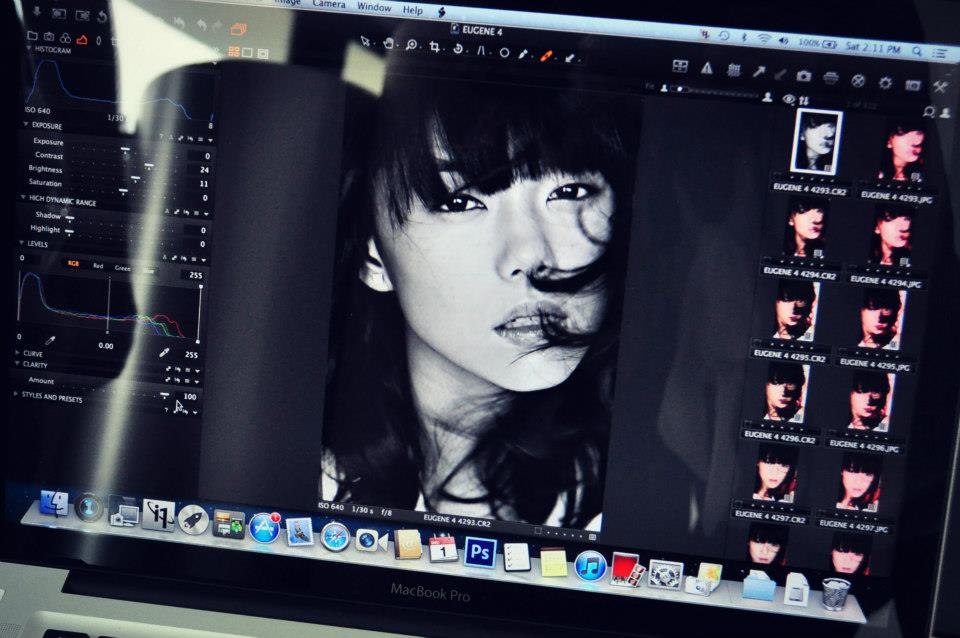Click the browser search magnifier icon
The width and height of the screenshot is (960, 638).
929,111
